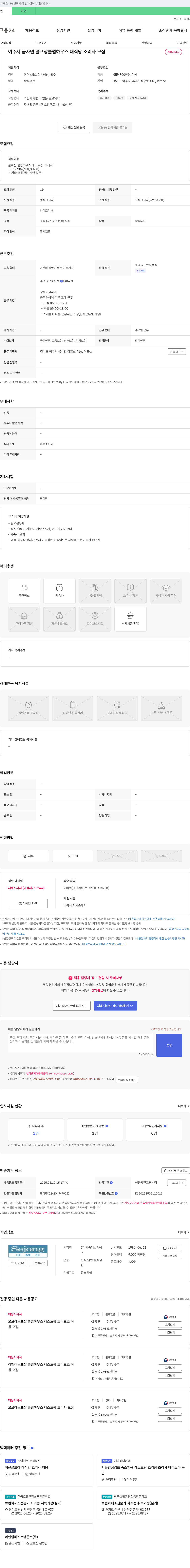Open 리앤리골프장 클럽하우스 레스토랑 조리보조 posting
Screen dimensions: 190x1568
(41, 1367)
